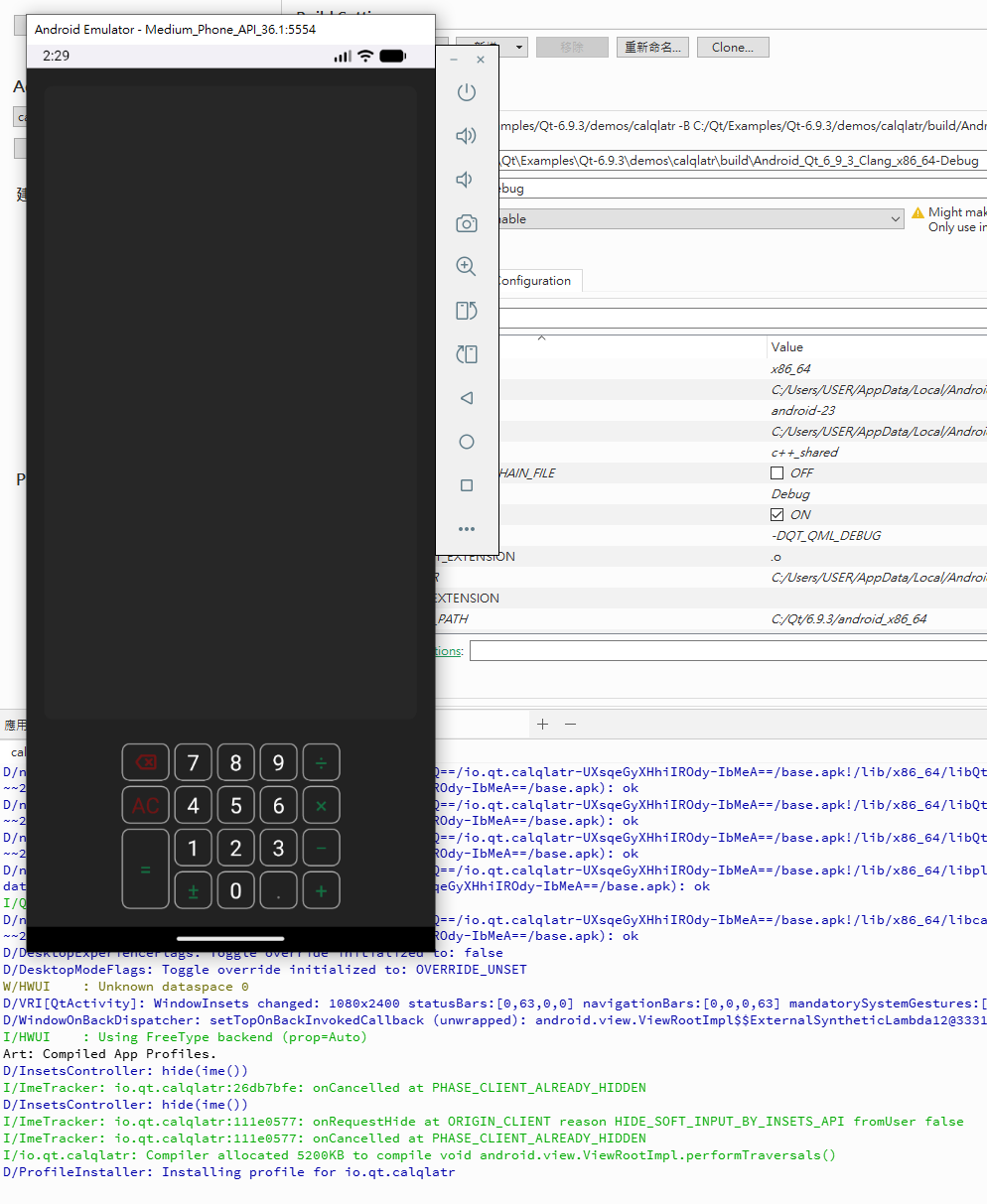Click the emulator volume up icon

click(x=466, y=136)
